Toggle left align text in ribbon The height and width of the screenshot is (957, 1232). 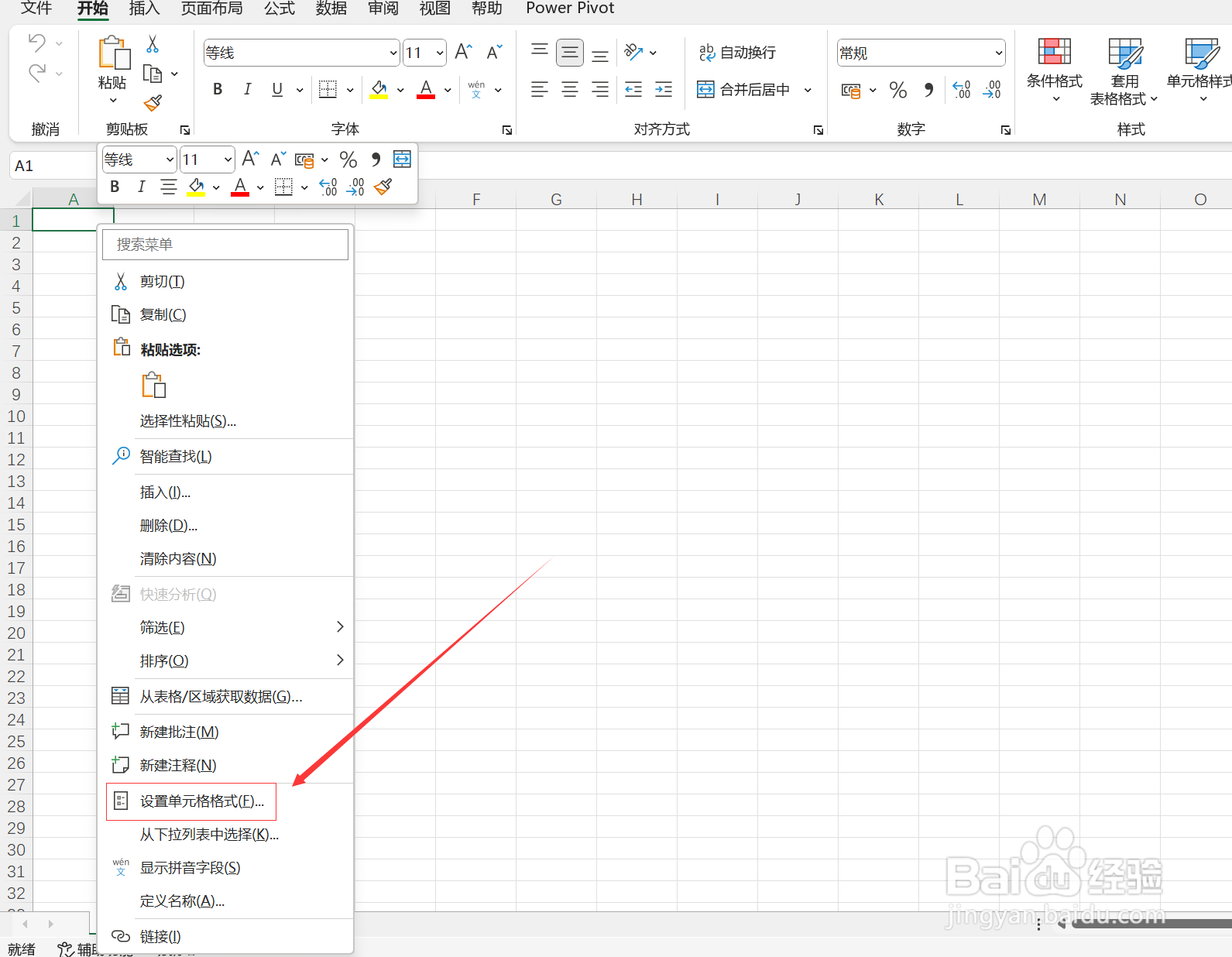[540, 90]
